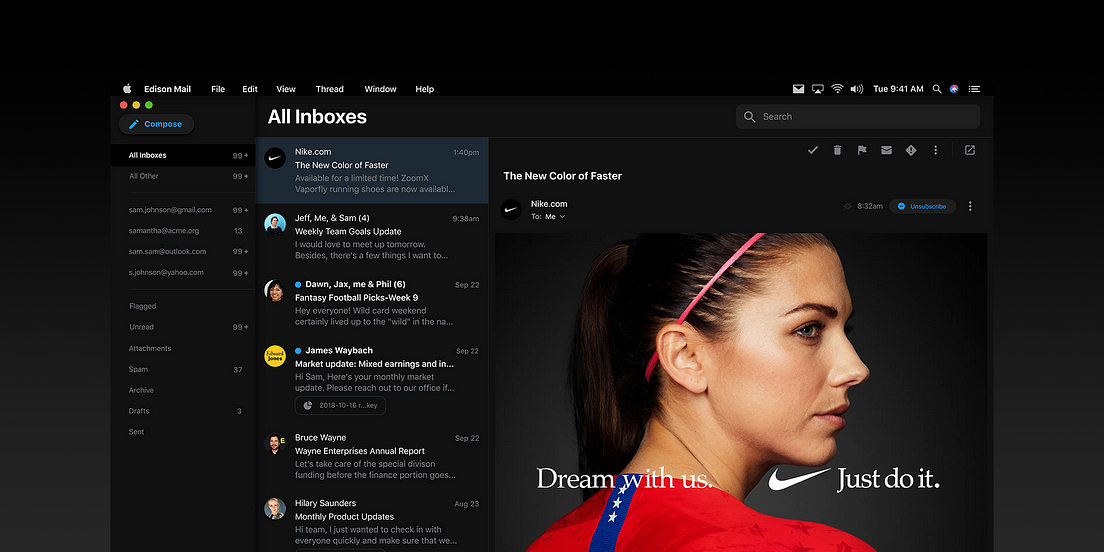The image size is (1104, 552).
Task: Open the Edison Mail application menu
Action: pos(168,89)
